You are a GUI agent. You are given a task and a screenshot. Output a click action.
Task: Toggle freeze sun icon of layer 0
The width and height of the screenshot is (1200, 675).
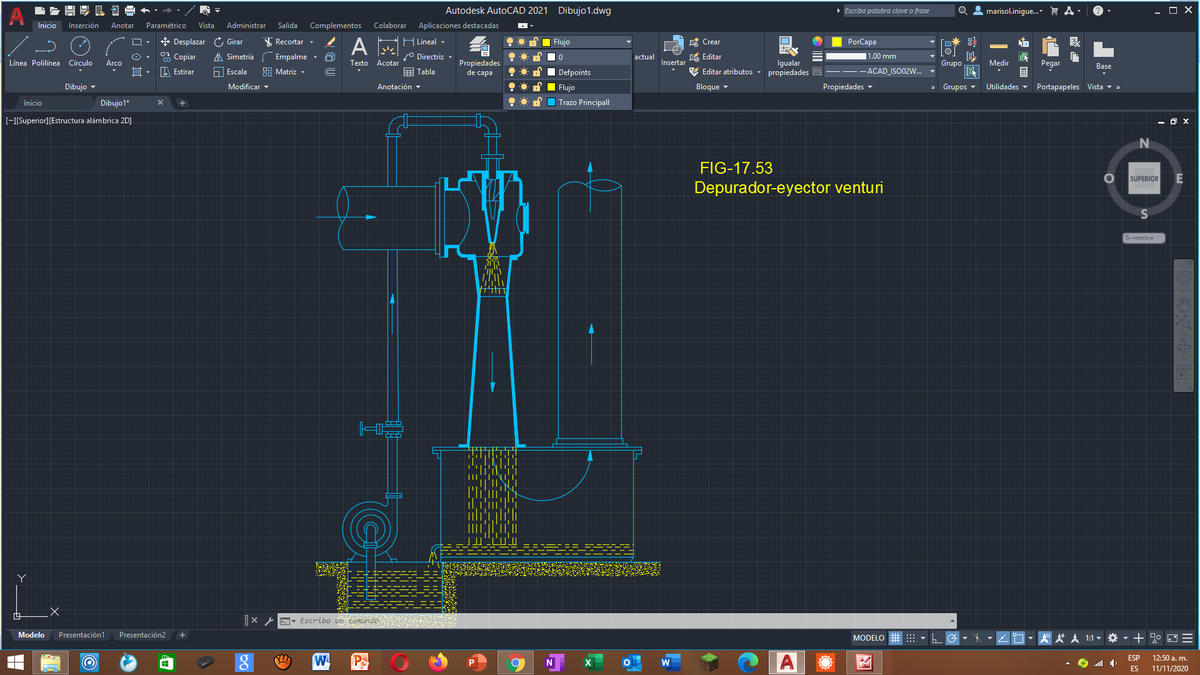(524, 57)
